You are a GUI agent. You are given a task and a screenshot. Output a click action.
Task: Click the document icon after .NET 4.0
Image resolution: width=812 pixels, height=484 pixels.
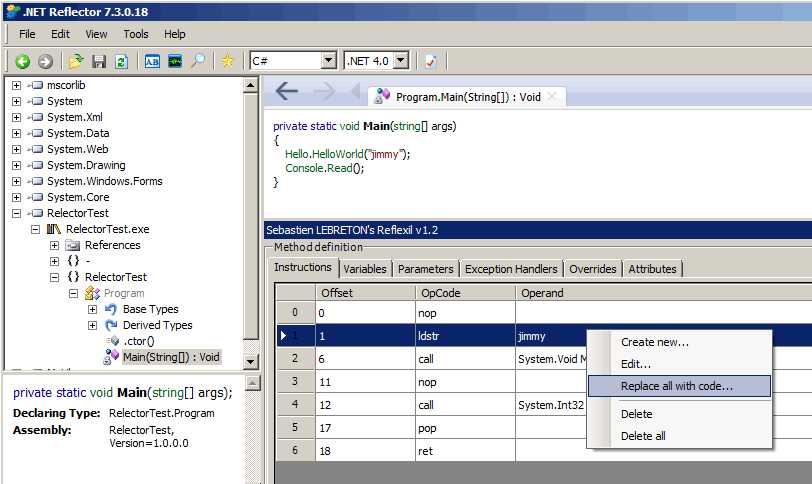click(430, 62)
